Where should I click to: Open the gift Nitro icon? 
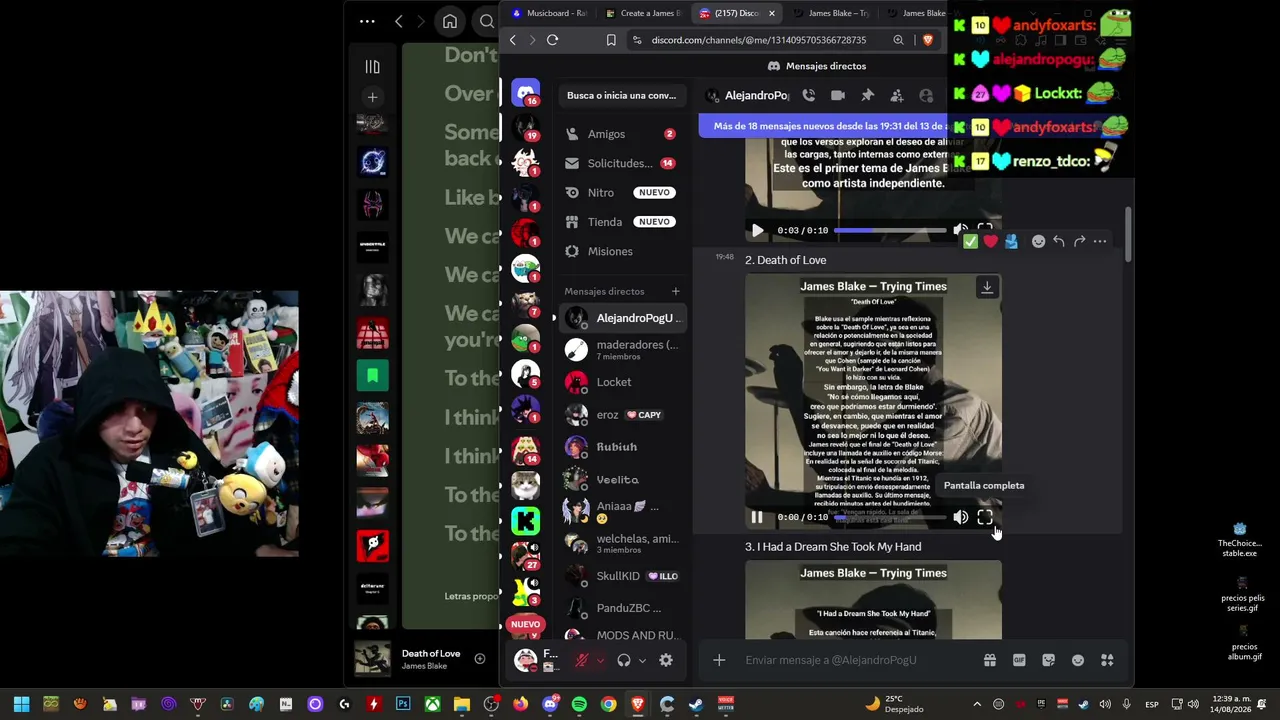coord(990,660)
